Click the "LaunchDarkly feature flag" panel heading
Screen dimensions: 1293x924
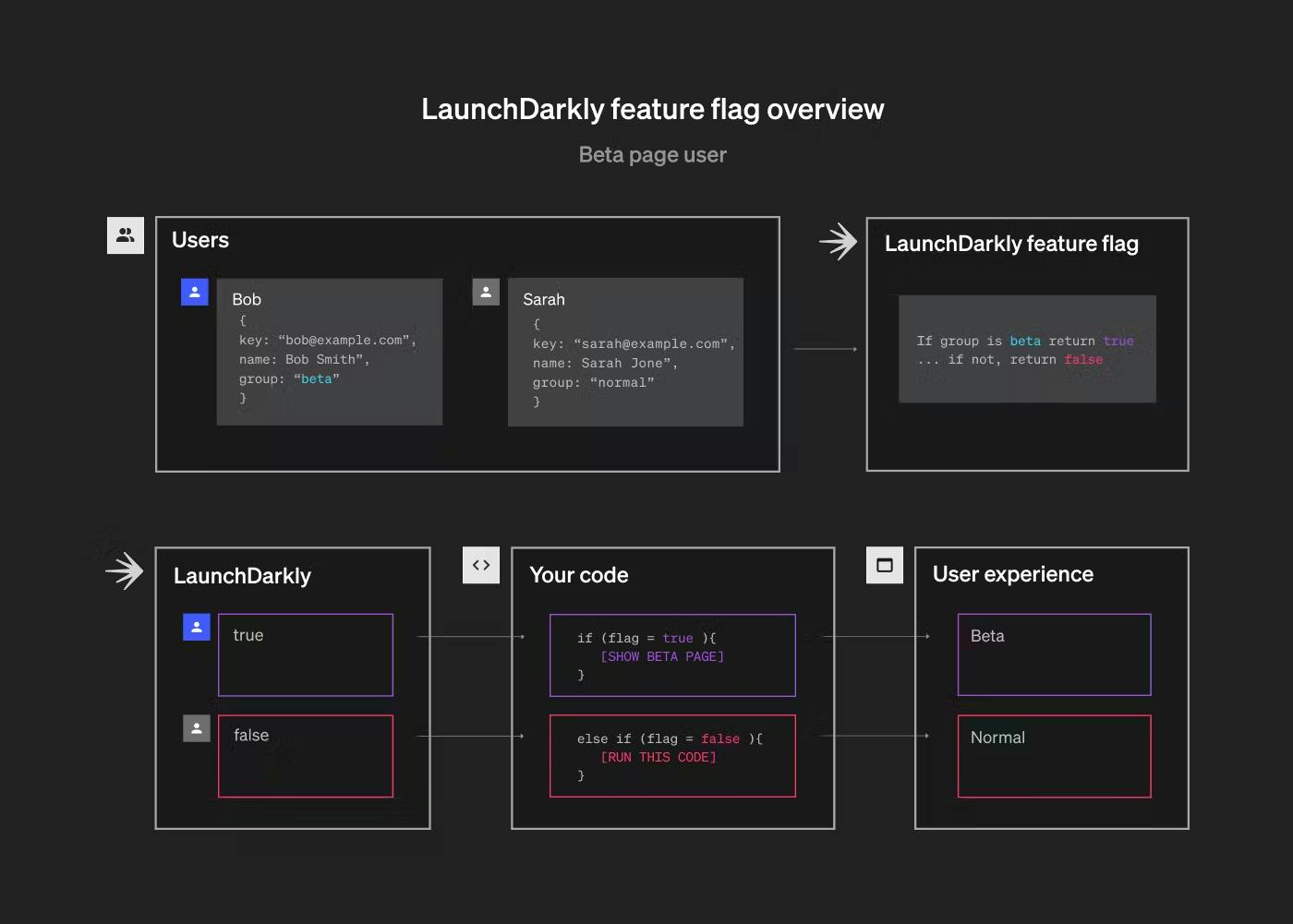[1011, 244]
